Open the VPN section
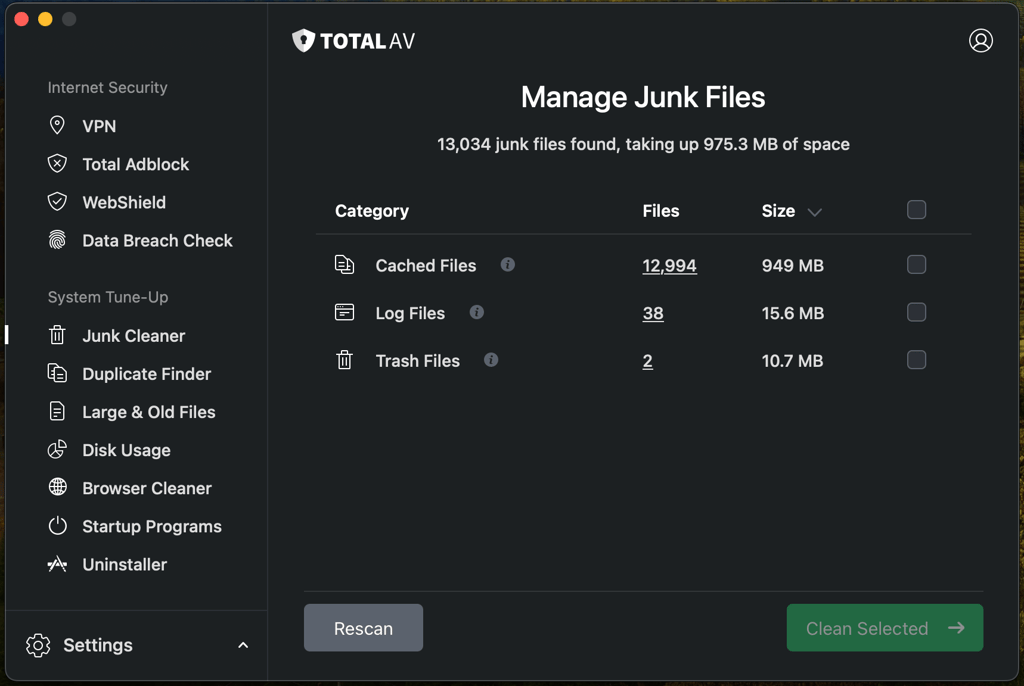The image size is (1024, 686). (99, 126)
